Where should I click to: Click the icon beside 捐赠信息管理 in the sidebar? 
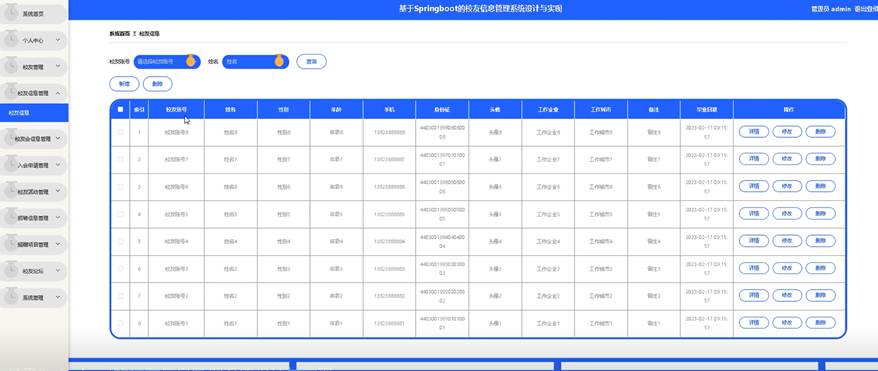click(11, 218)
